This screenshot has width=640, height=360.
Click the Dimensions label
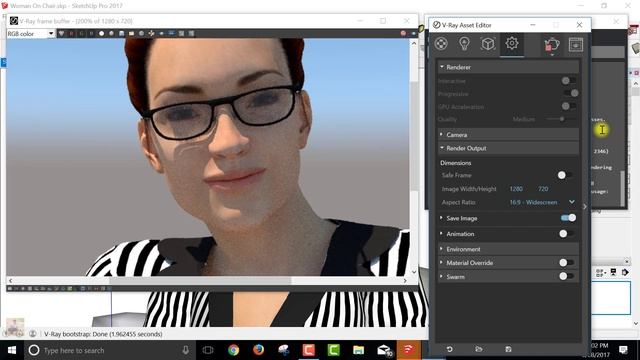(456, 163)
